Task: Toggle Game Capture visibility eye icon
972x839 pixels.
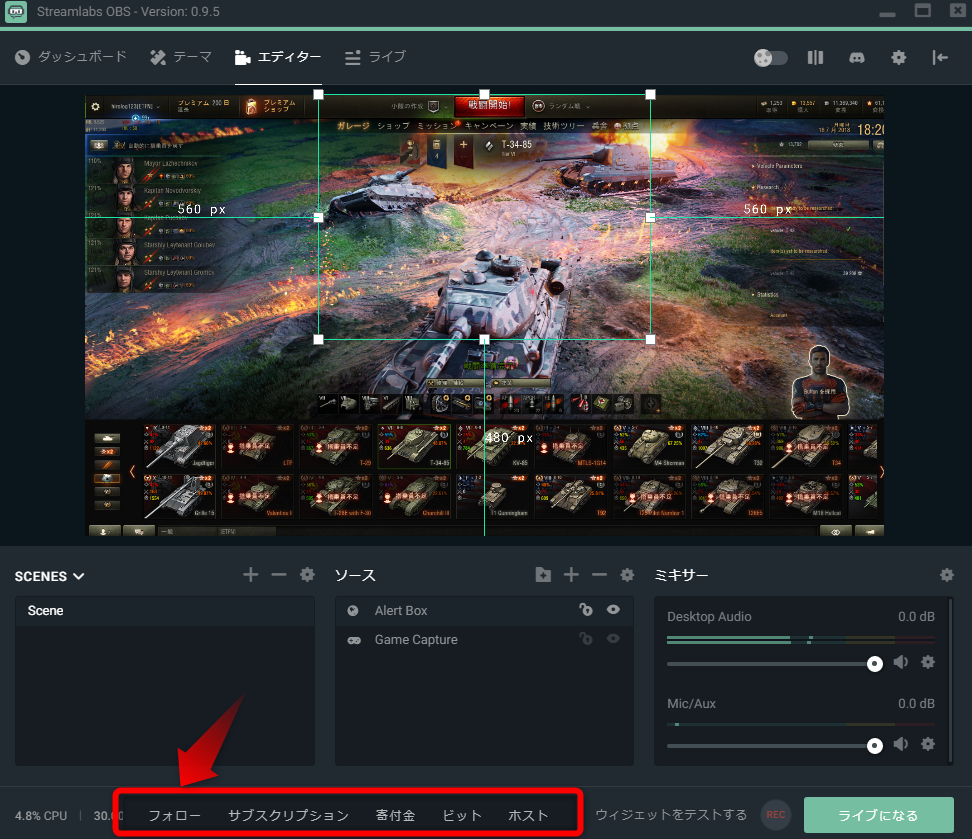Action: 613,639
